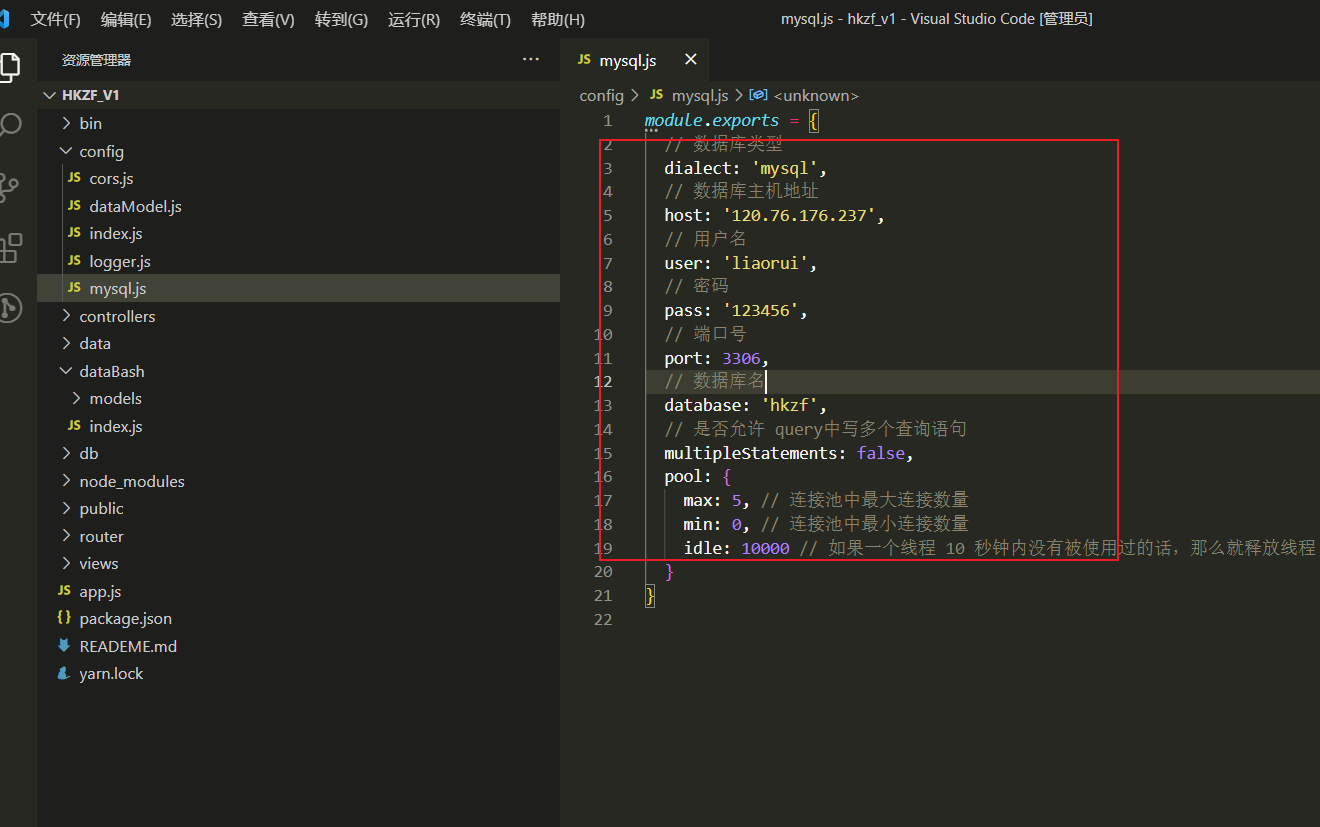Click module.exports on line 1

[712, 120]
